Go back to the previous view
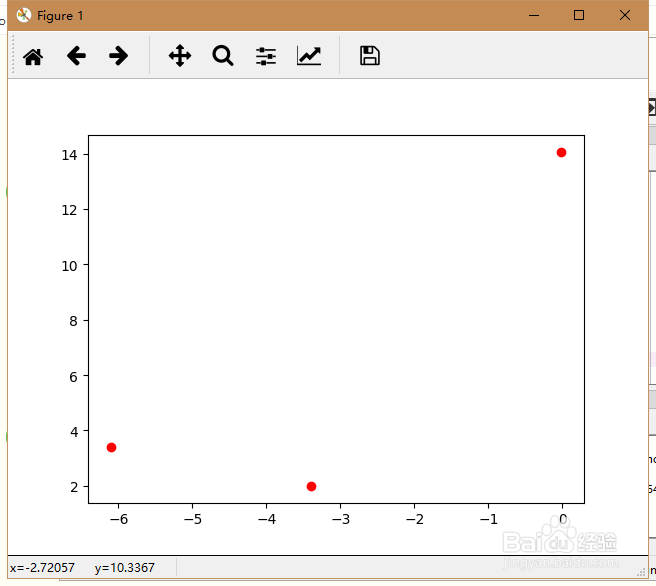The image size is (656, 586). pyautogui.click(x=76, y=56)
